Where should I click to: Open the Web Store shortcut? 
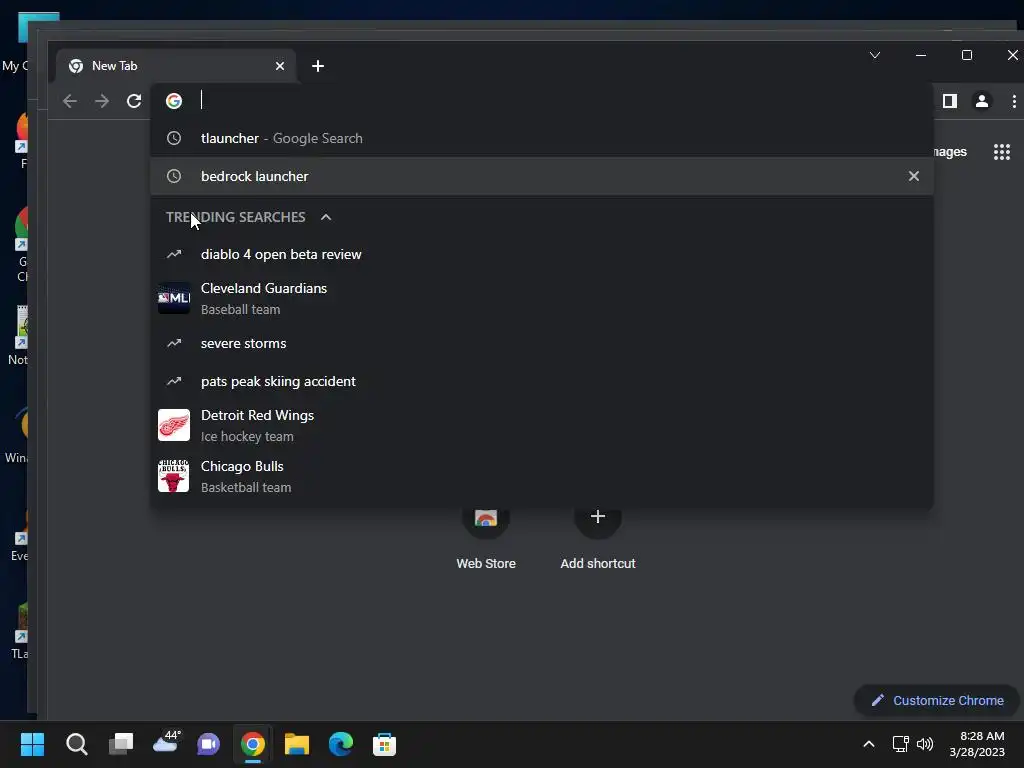(x=486, y=536)
